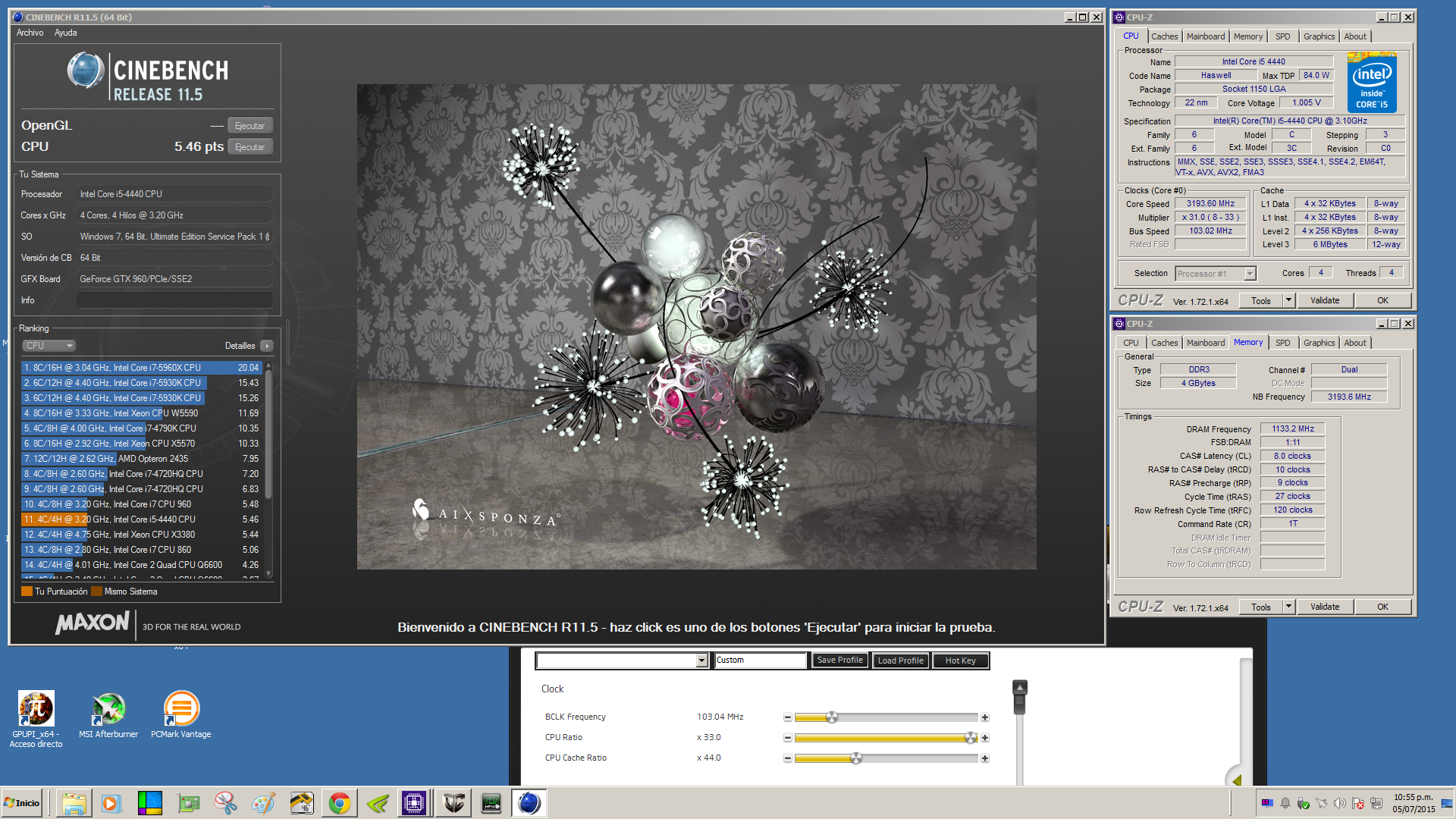Image resolution: width=1456 pixels, height=819 pixels.
Task: Click the Detalles arrow button
Action: click(266, 346)
